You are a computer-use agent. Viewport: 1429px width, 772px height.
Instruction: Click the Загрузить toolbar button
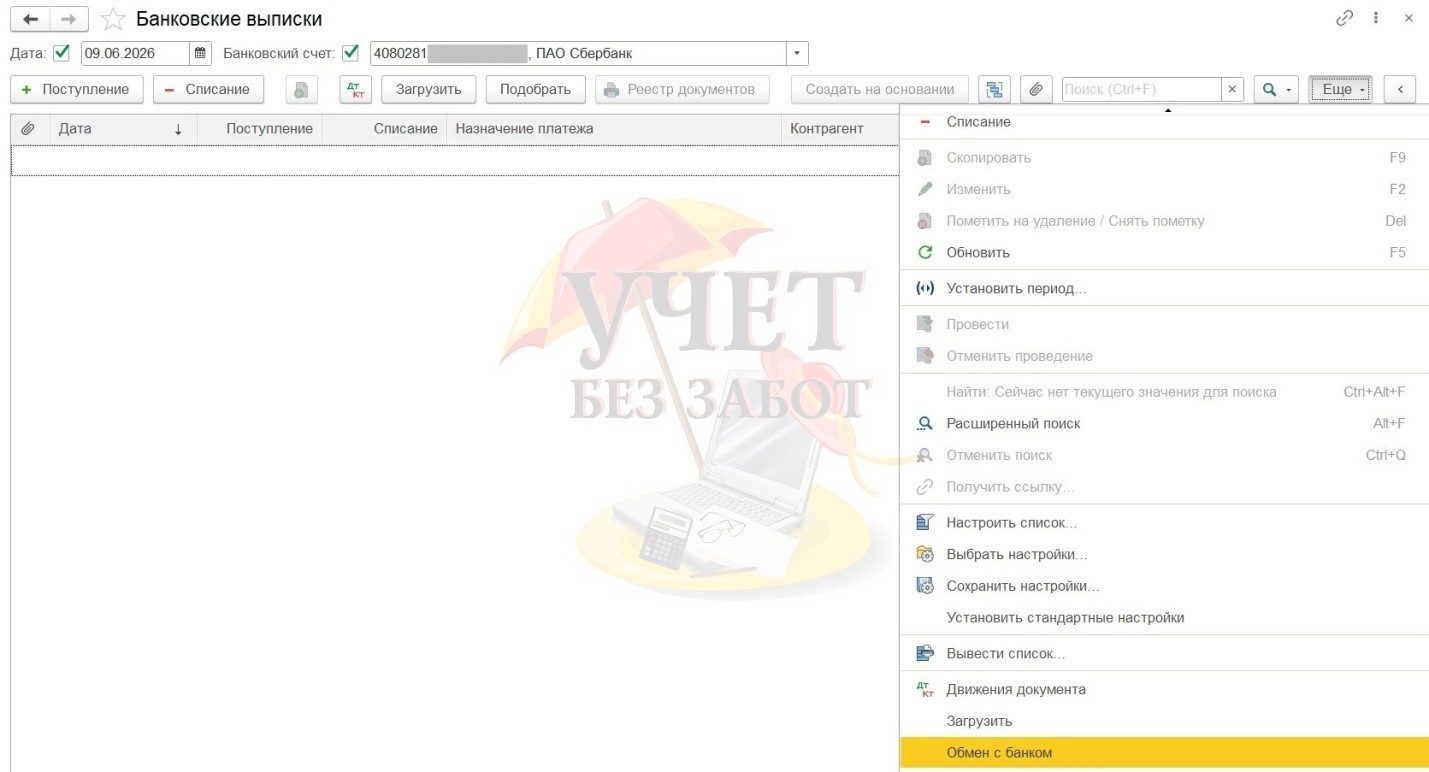(429, 89)
